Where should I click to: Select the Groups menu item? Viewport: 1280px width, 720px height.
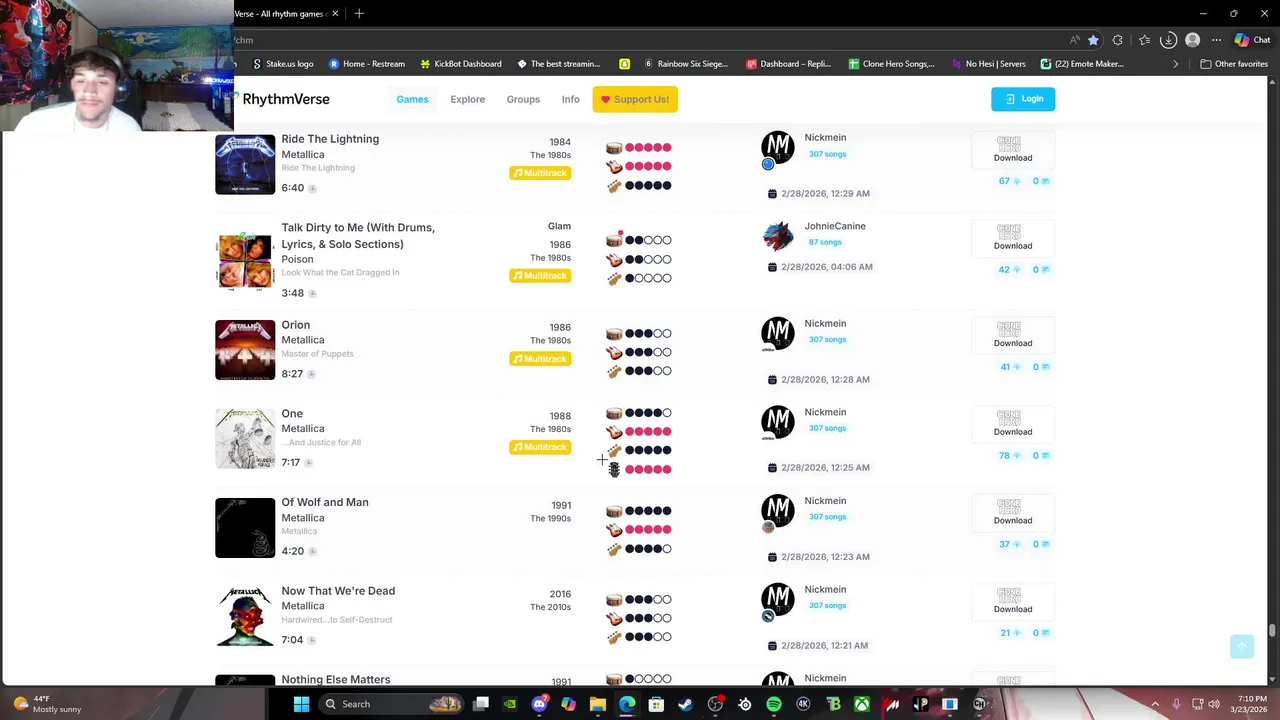[523, 99]
